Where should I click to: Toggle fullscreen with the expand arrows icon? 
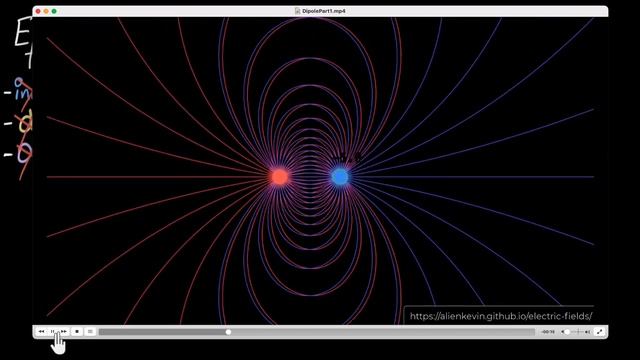600,332
